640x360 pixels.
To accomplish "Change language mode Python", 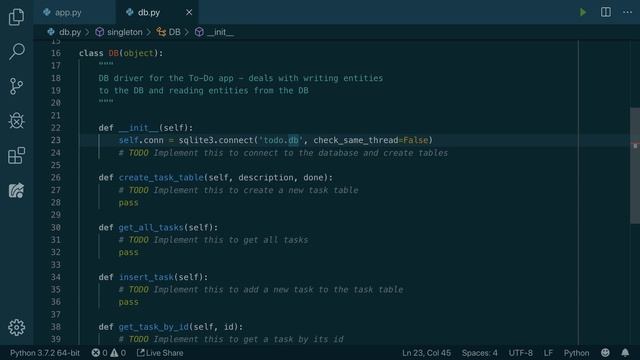I will pyautogui.click(x=576, y=353).
